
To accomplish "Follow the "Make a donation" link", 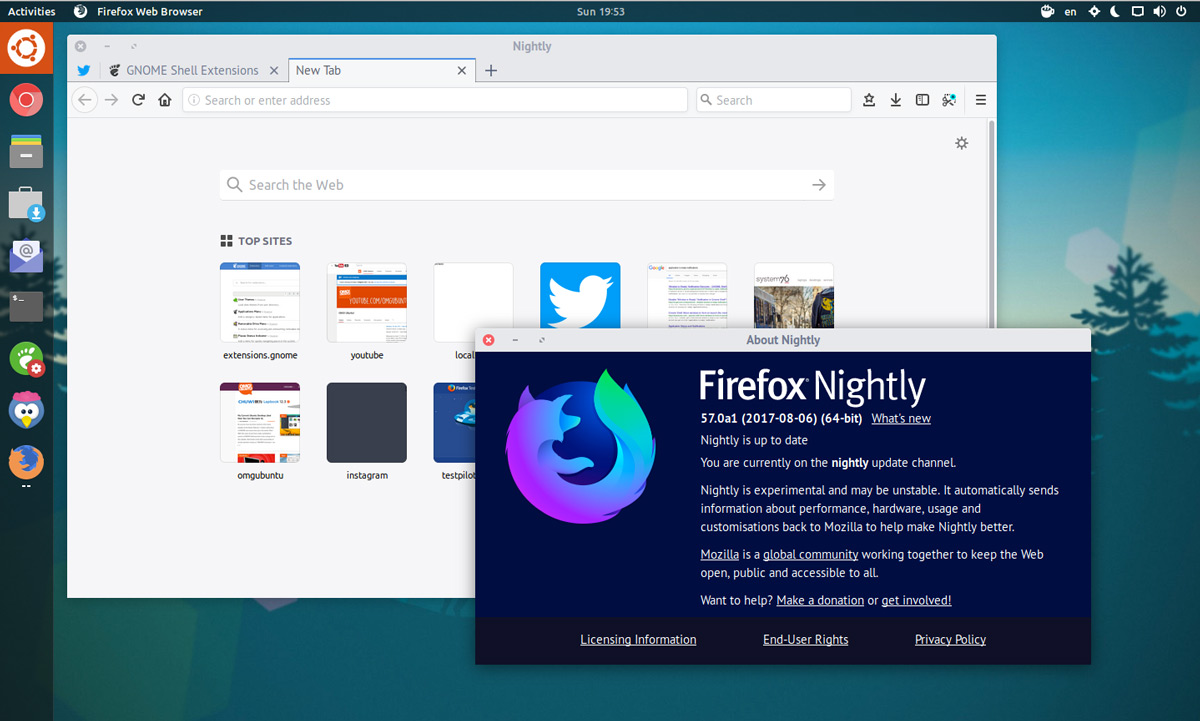I will tap(820, 600).
